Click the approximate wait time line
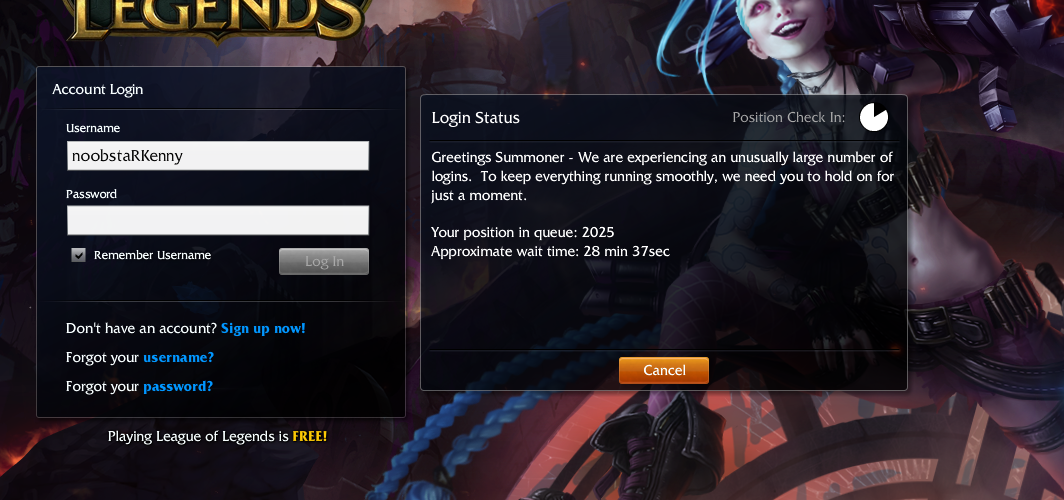 click(x=550, y=252)
